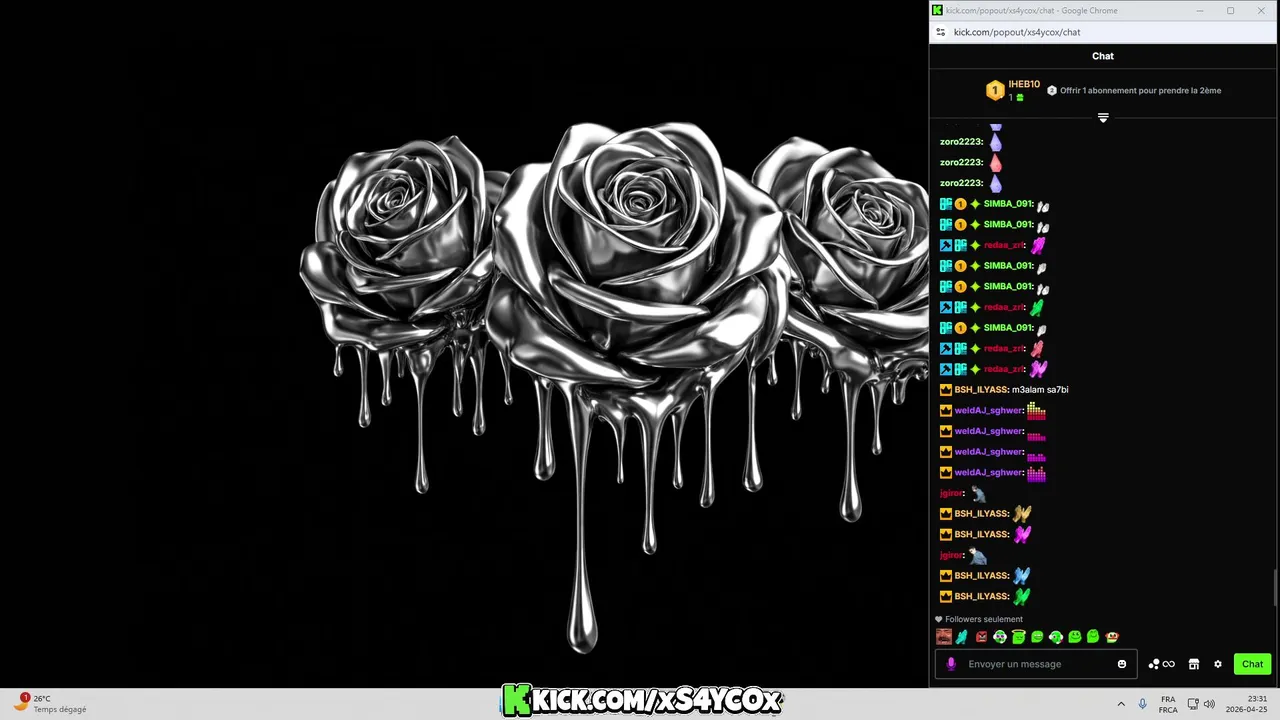Select the kick.com/popout/xs4ycox/chat URL bar
This screenshot has width=1280, height=720.
[1017, 32]
